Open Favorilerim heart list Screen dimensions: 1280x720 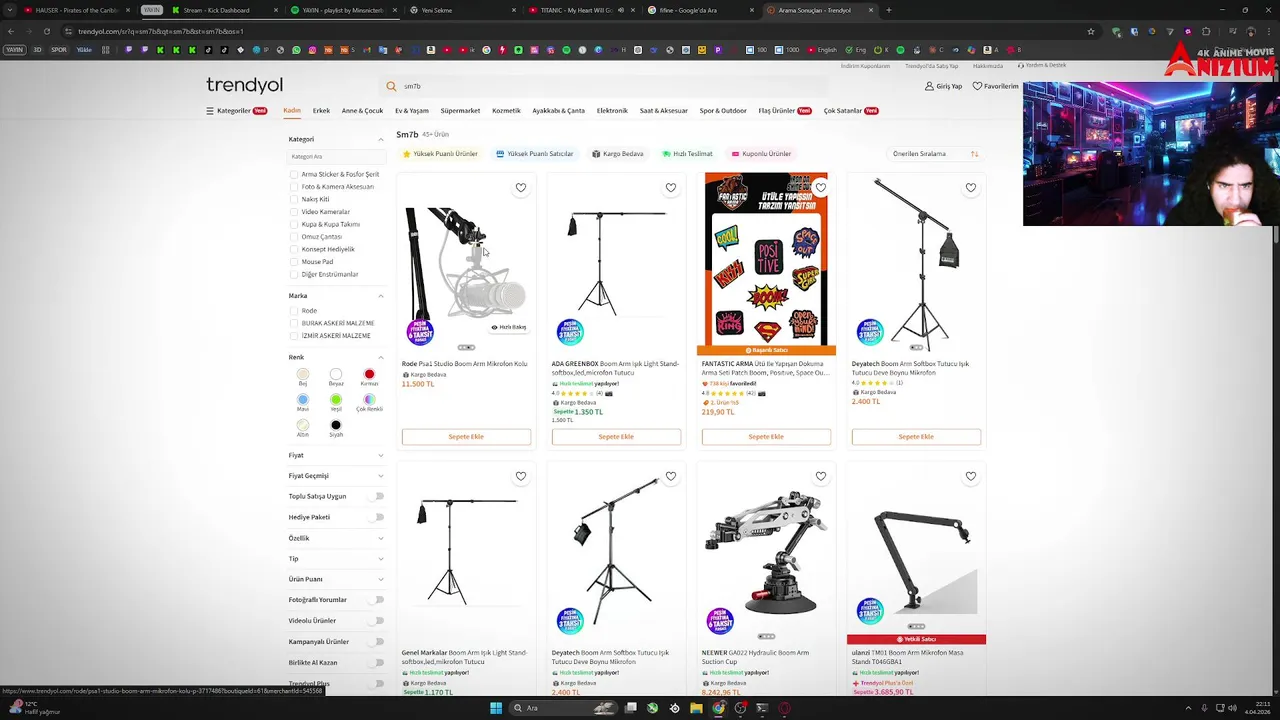(996, 86)
